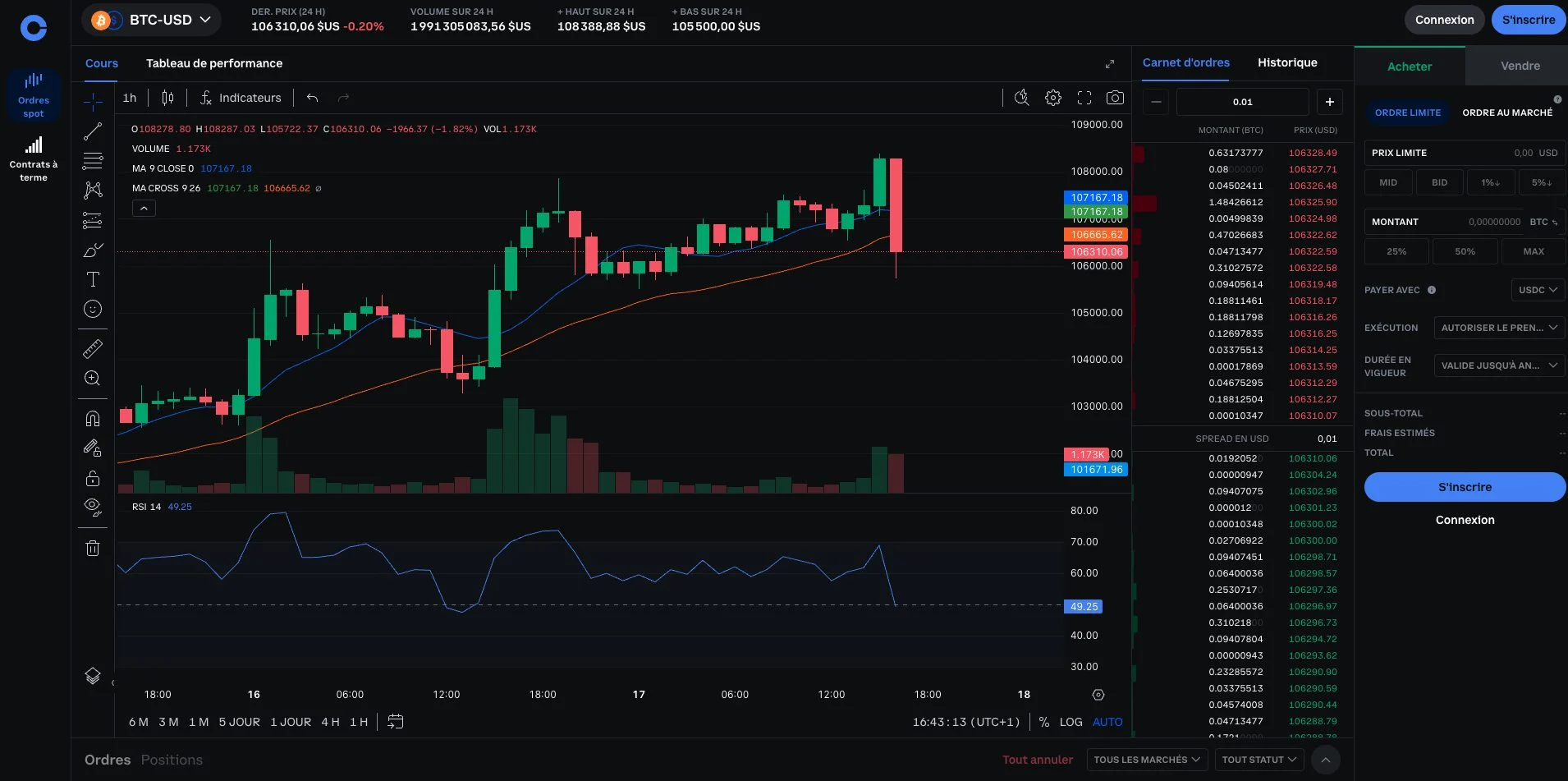The image size is (1568, 781).
Task: Take a chart snapshot with camera icon
Action: coord(1115,98)
